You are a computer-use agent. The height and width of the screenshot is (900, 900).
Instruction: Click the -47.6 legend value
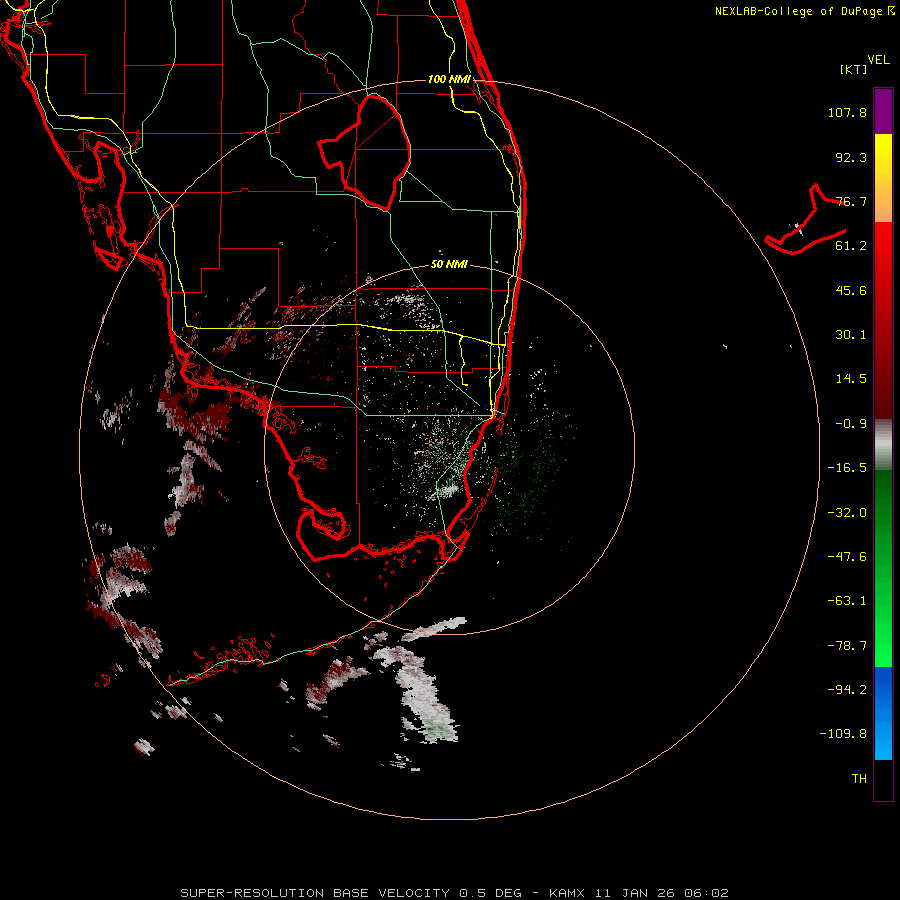click(847, 557)
